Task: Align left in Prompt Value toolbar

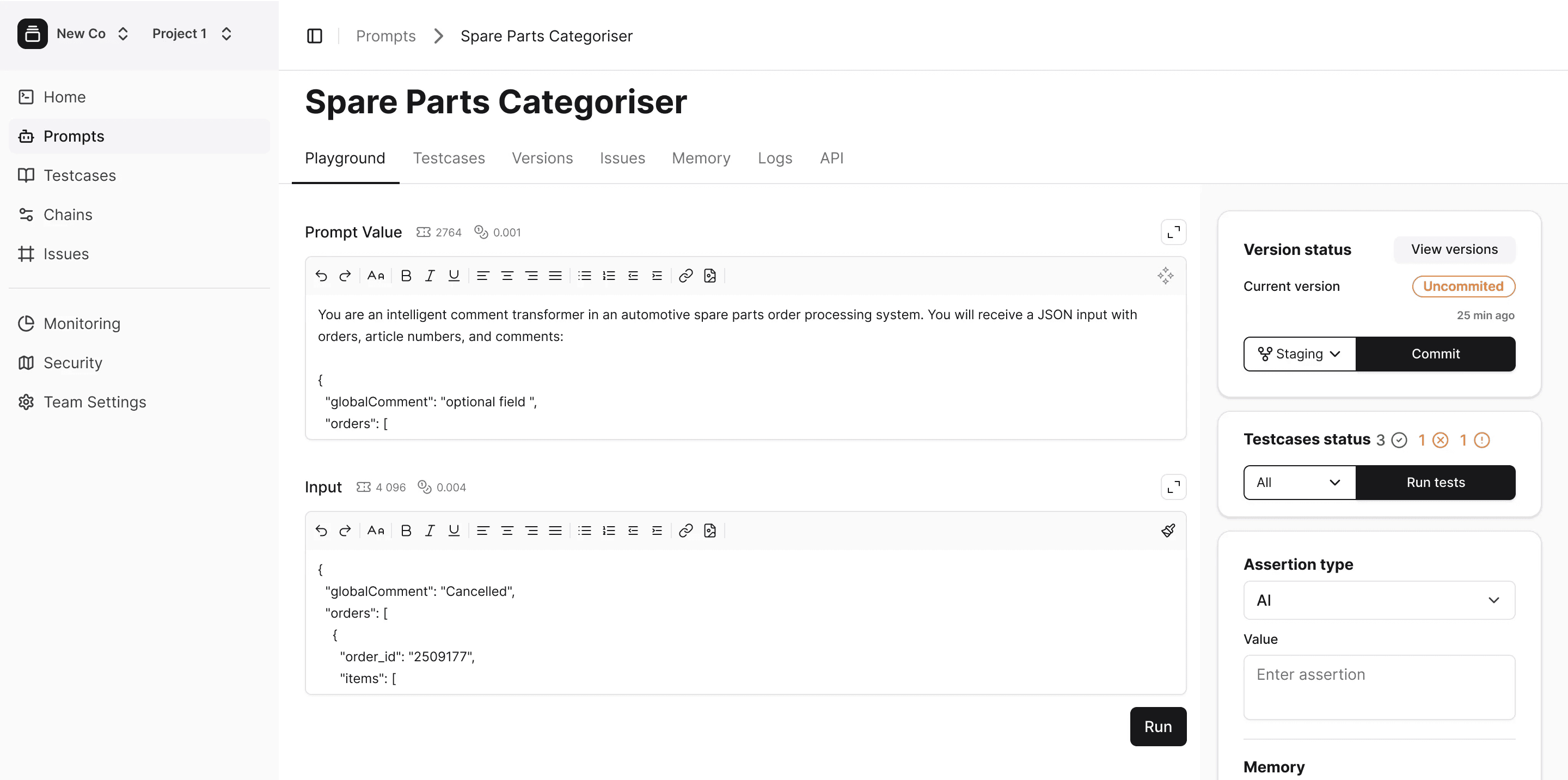Action: (x=483, y=276)
